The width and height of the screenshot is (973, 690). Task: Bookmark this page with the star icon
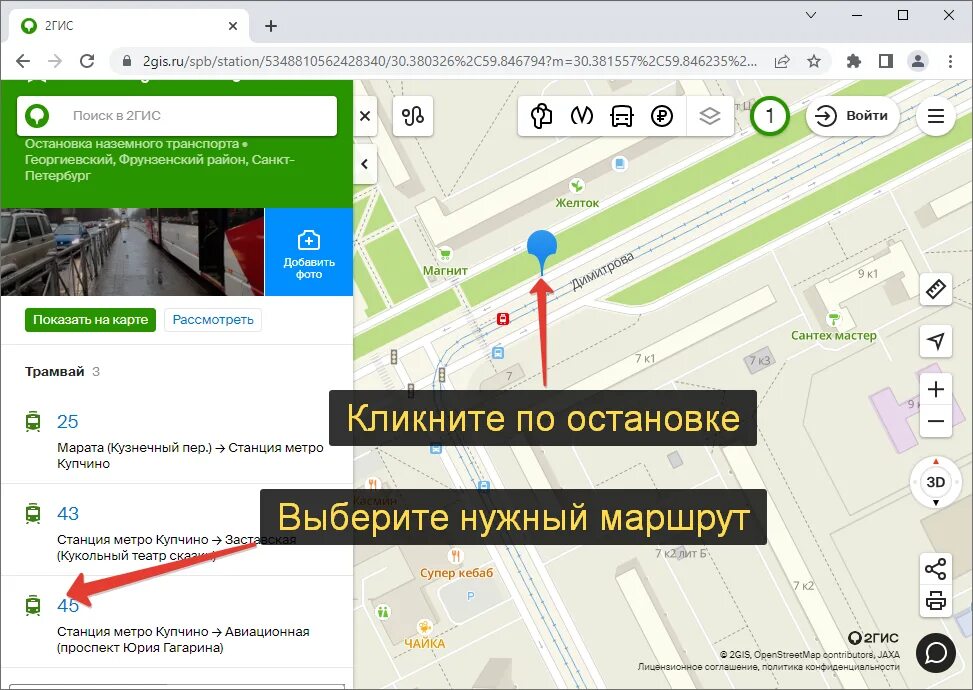(814, 61)
